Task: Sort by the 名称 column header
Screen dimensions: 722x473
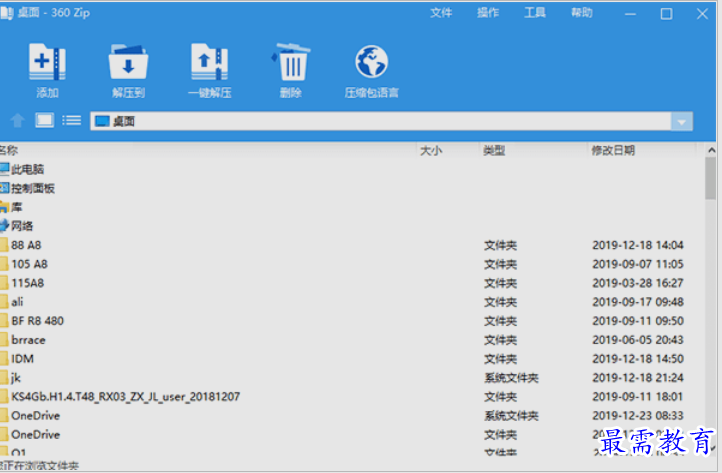Action: coord(9,150)
